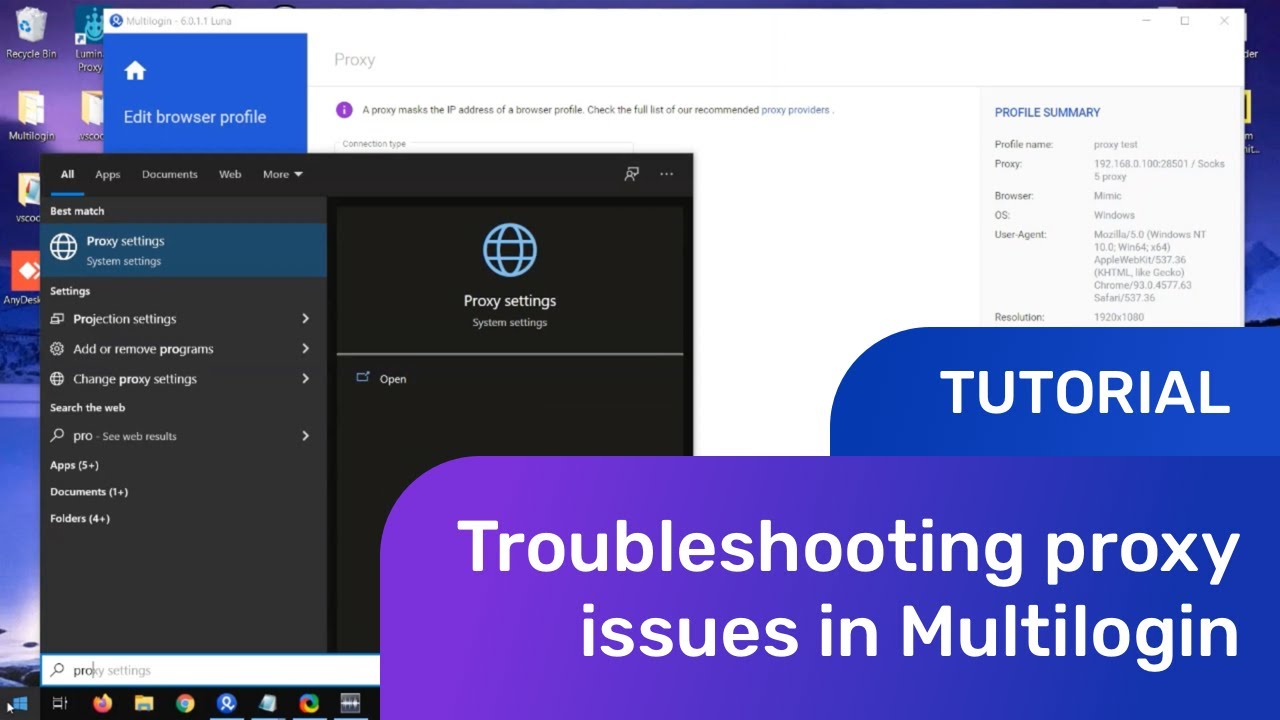1280x720 pixels.
Task: Click the 1920x1080 resolution value
Action: [1119, 317]
